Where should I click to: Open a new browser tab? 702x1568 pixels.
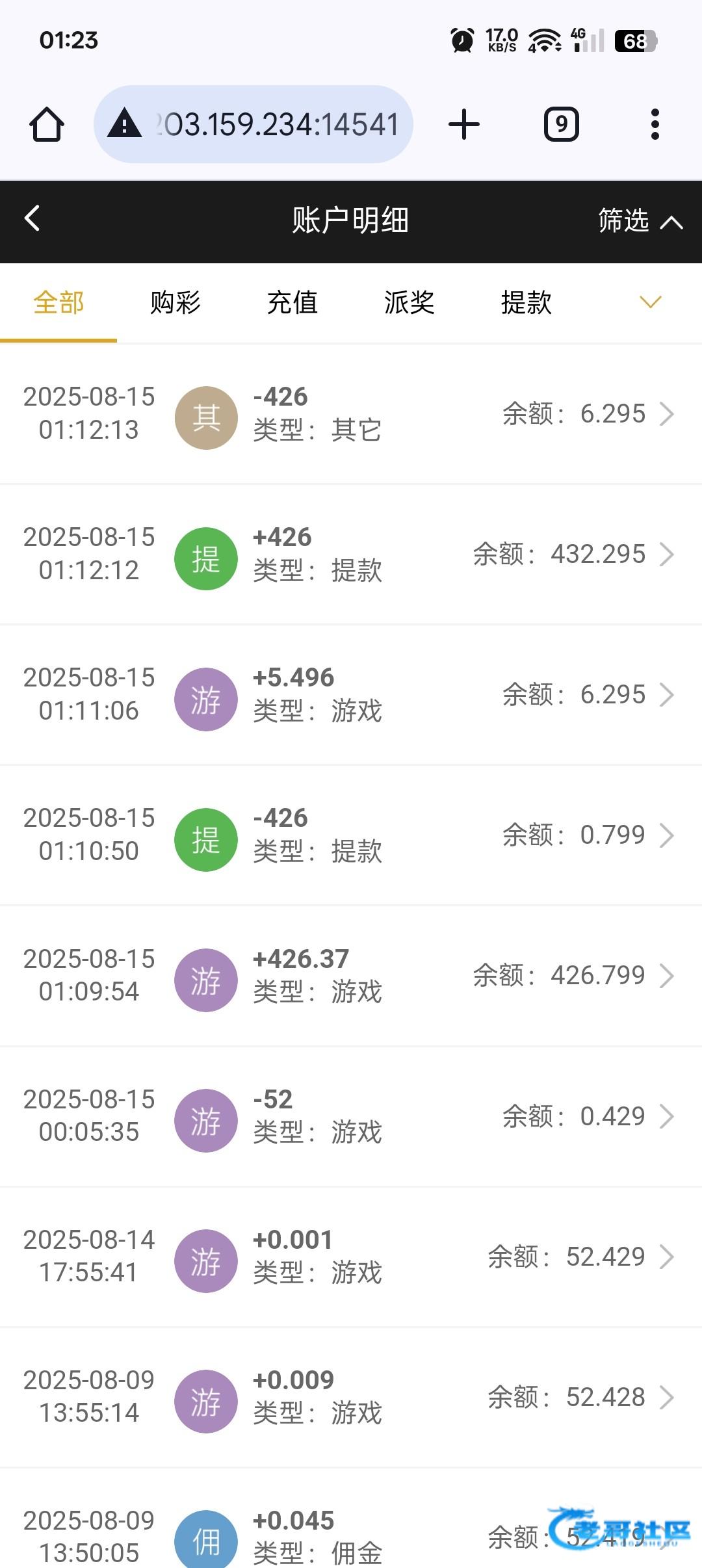coord(464,124)
